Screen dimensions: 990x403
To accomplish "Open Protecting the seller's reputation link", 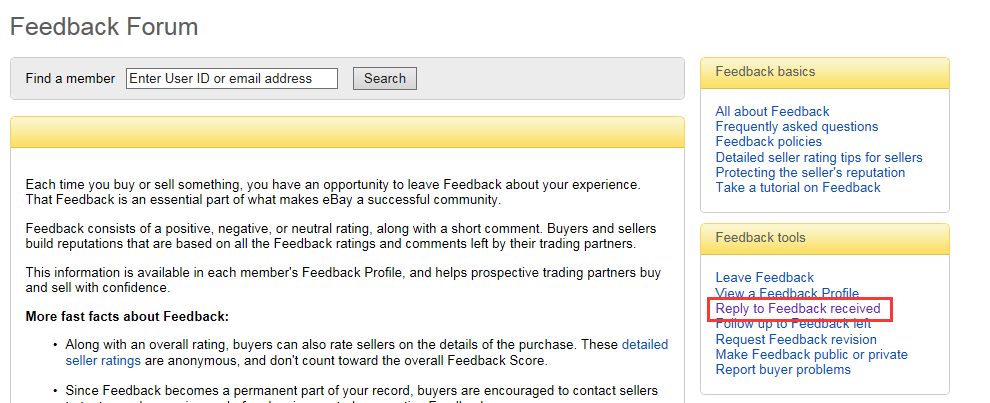I will pyautogui.click(x=810, y=172).
